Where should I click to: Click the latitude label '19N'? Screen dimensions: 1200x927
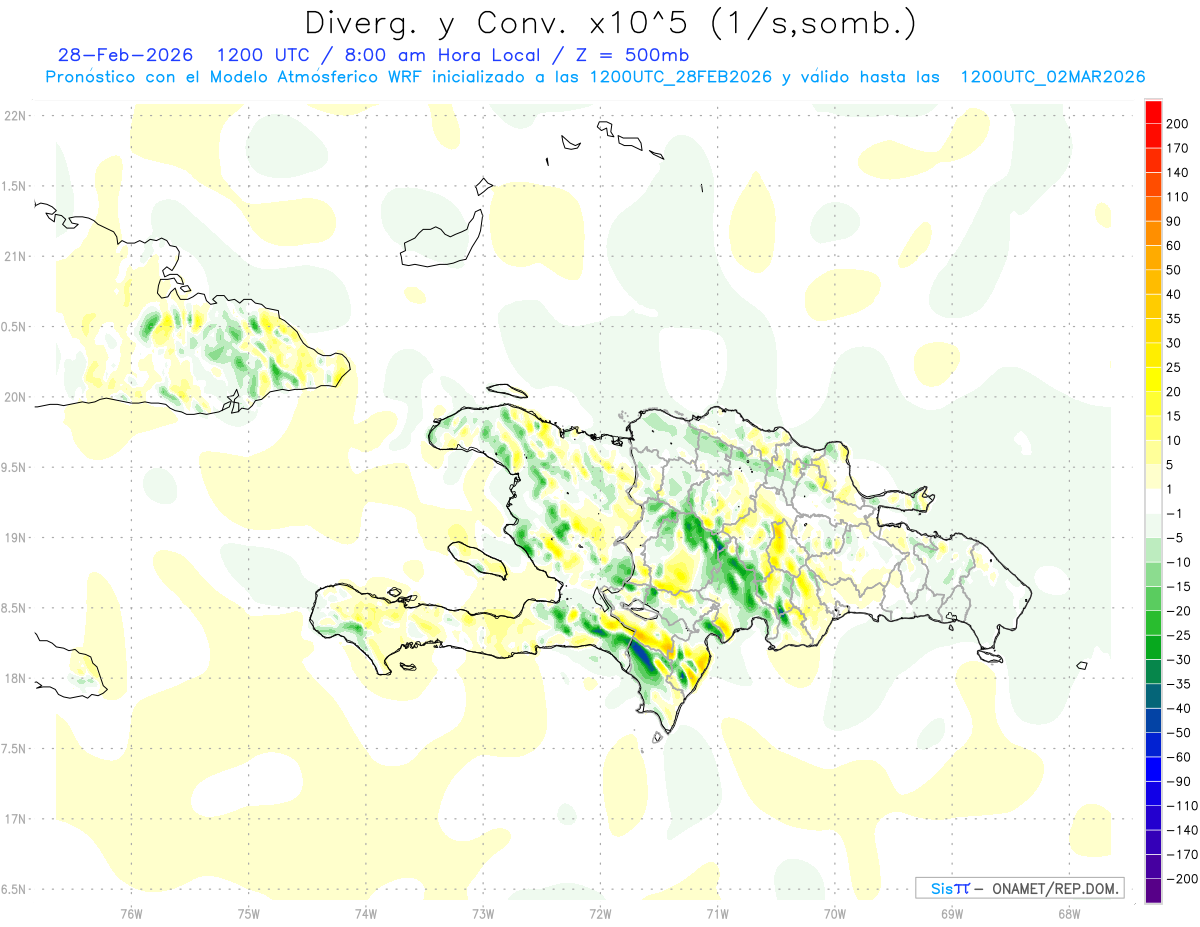(14, 537)
